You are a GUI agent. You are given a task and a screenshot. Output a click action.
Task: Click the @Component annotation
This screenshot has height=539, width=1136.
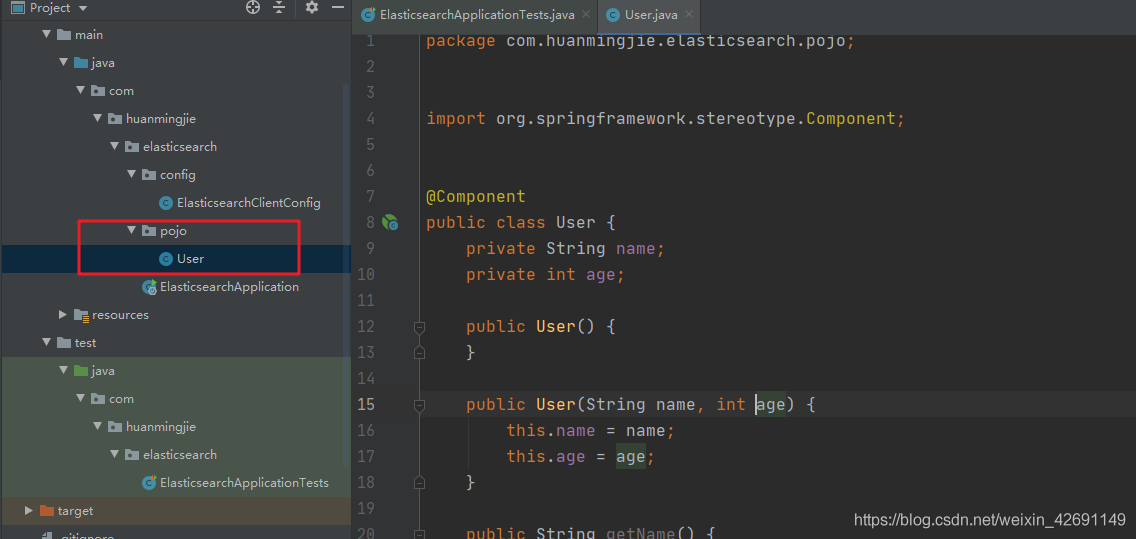475,197
